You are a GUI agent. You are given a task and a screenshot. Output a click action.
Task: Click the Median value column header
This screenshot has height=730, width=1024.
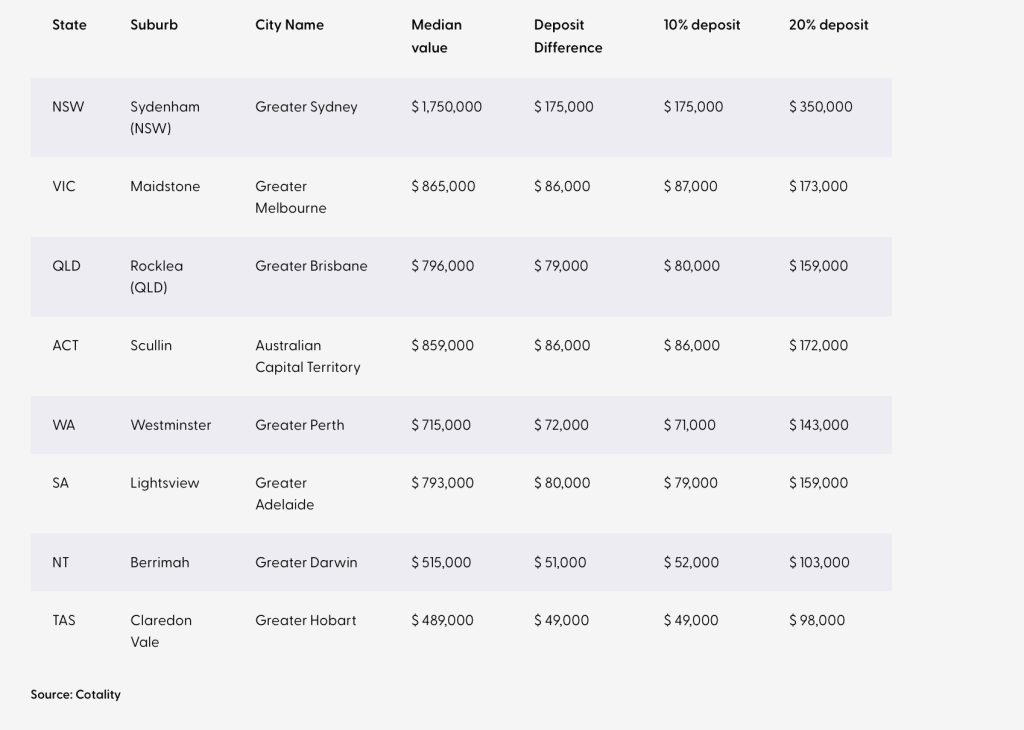pyautogui.click(x=436, y=36)
